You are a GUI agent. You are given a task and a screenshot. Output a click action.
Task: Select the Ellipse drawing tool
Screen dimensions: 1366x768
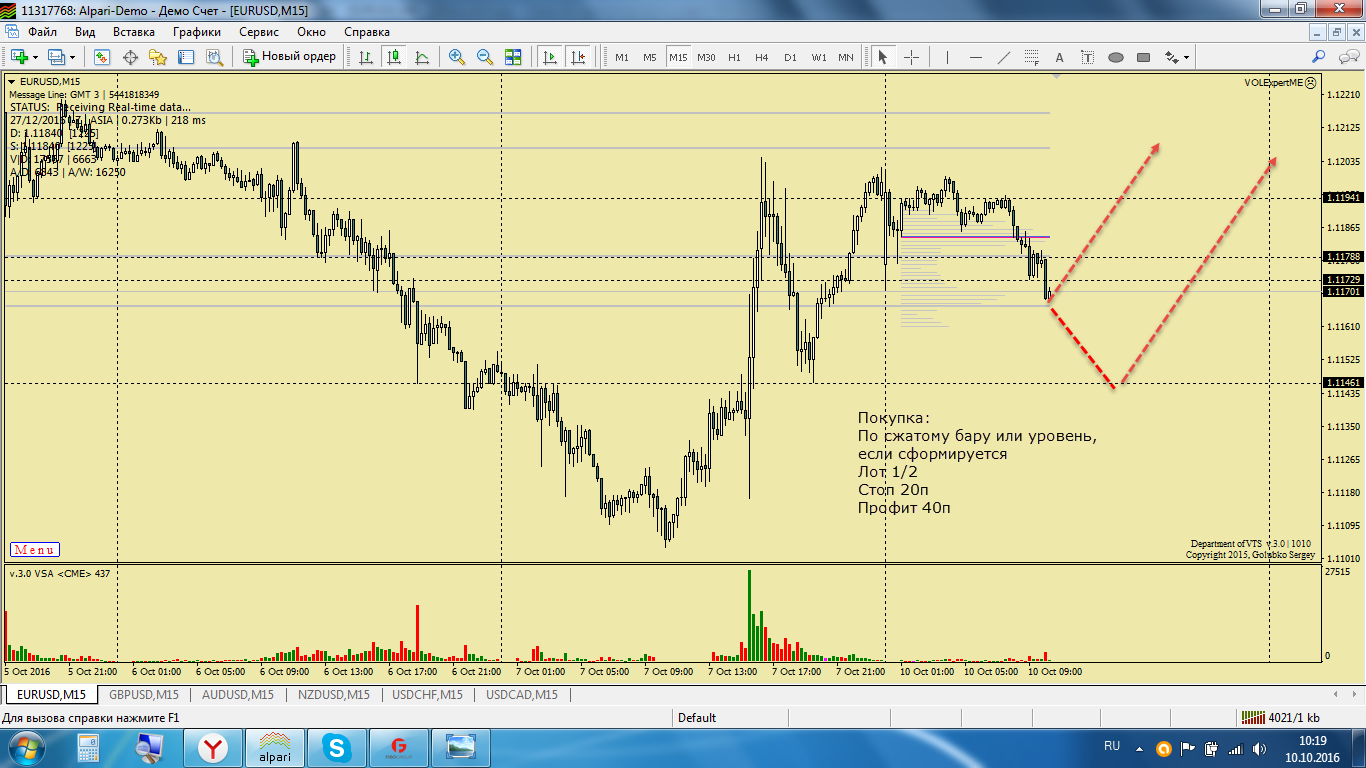click(x=1116, y=57)
